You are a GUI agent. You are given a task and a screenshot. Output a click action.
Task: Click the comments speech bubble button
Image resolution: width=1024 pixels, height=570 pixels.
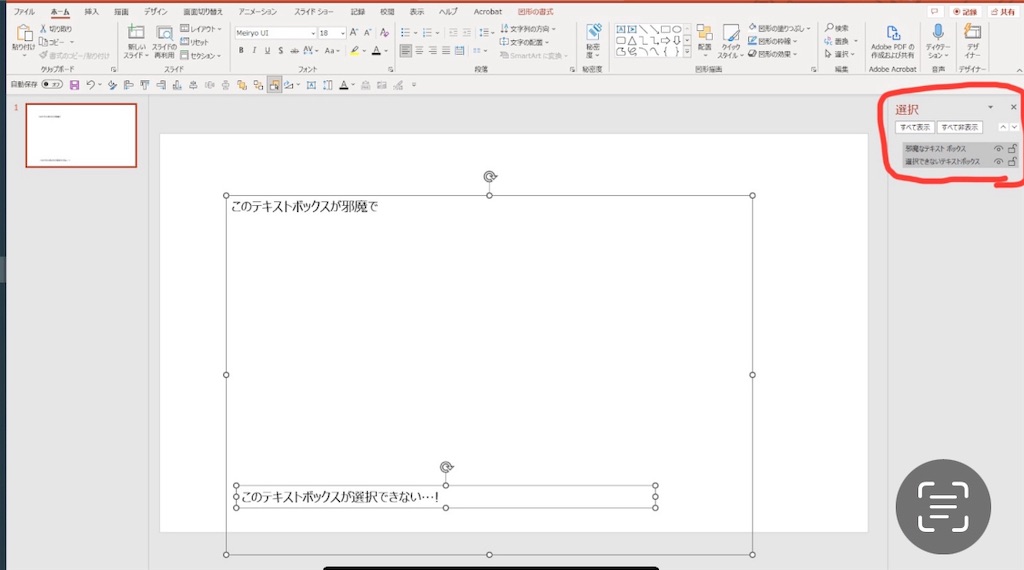click(x=935, y=12)
